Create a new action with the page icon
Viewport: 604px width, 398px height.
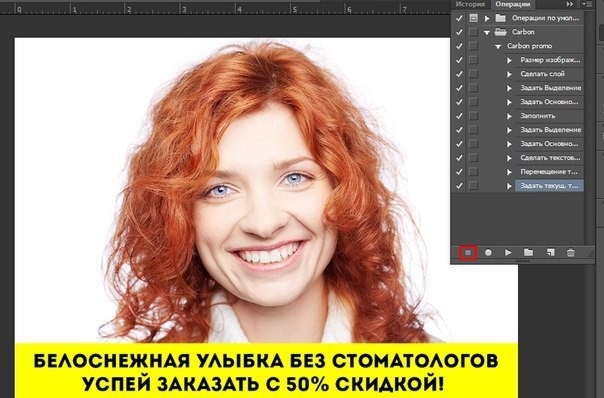[550, 253]
